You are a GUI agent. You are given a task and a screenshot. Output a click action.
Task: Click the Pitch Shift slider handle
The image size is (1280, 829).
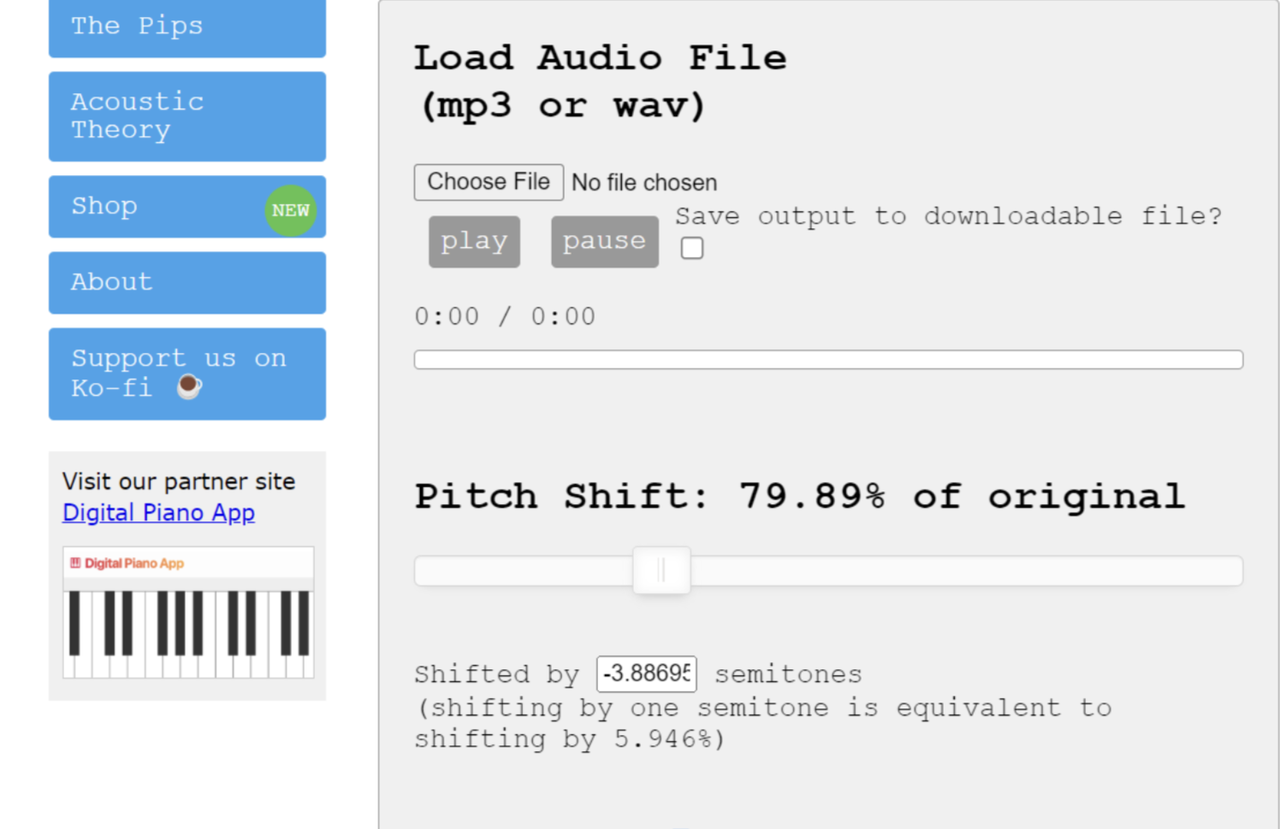point(661,570)
